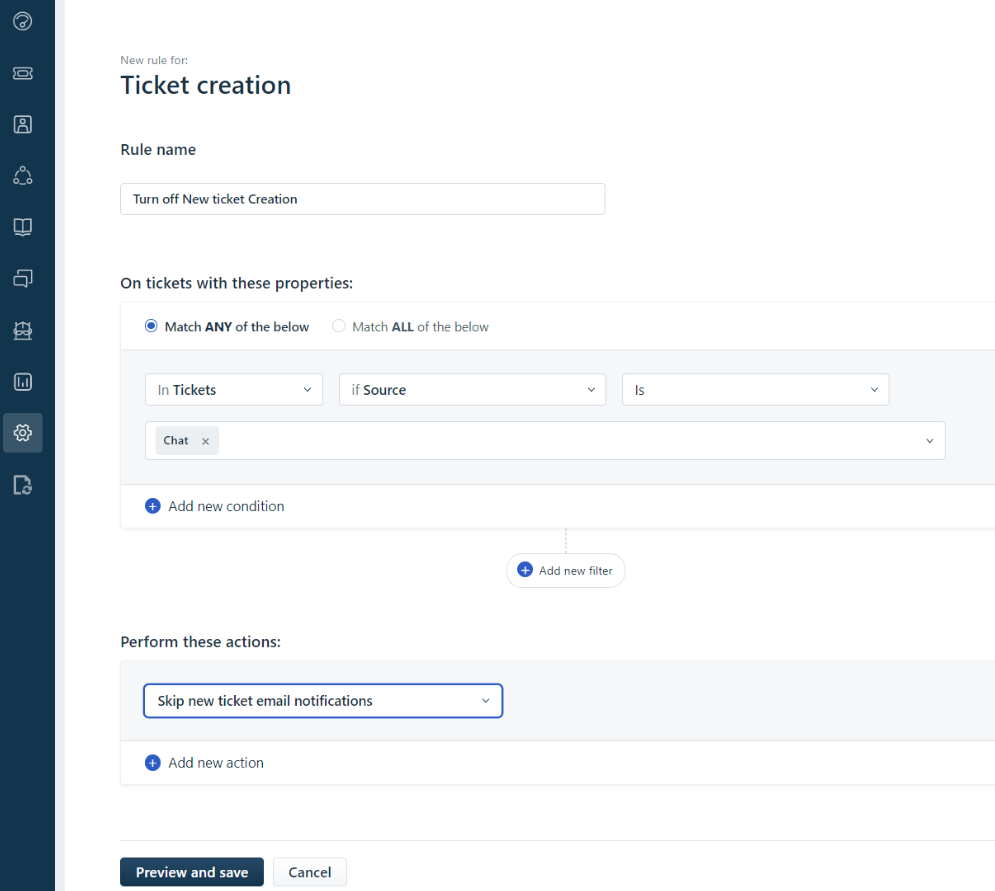Viewport: 995px width, 891px height.
Task: Click the bot icon in sidebar
Action: tap(22, 330)
